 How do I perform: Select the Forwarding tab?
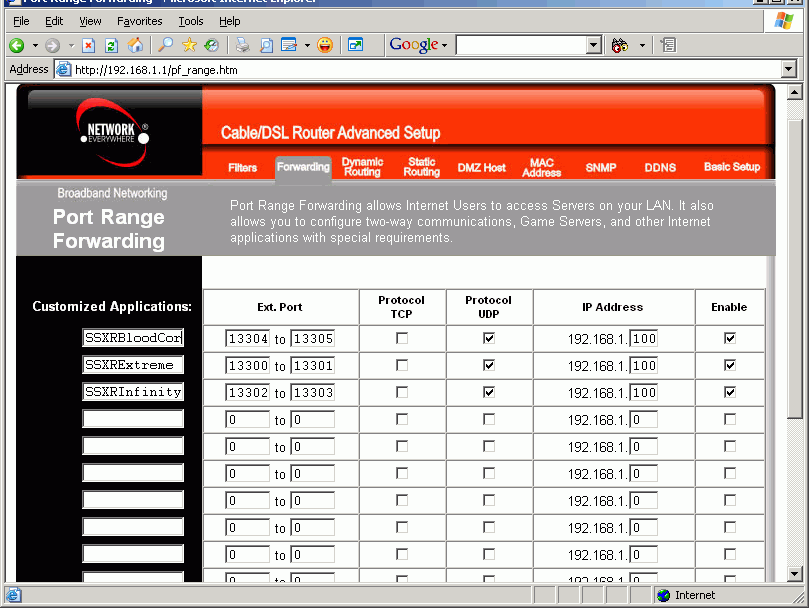click(x=303, y=167)
